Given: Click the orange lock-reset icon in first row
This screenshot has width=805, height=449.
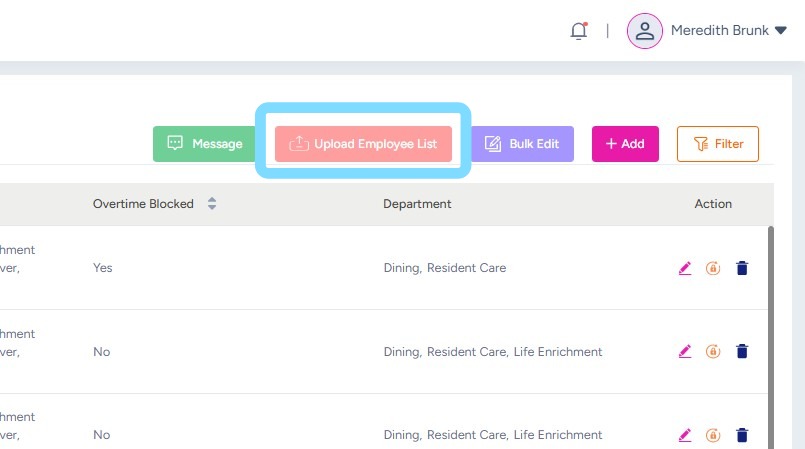Looking at the screenshot, I should tap(713, 268).
